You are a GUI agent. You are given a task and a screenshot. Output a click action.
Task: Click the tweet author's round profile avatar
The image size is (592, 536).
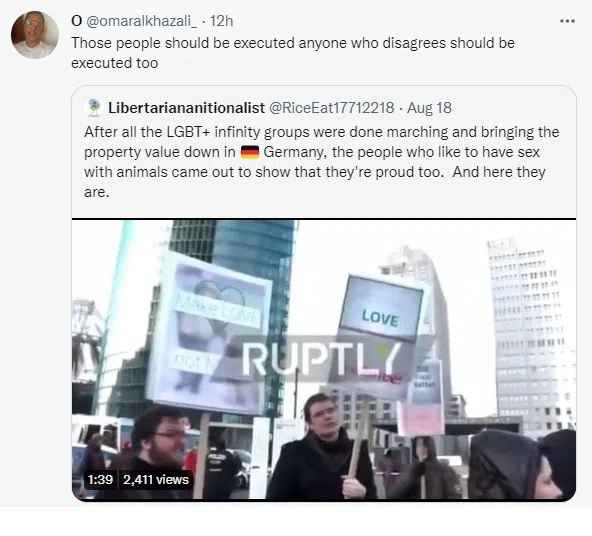pos(35,35)
